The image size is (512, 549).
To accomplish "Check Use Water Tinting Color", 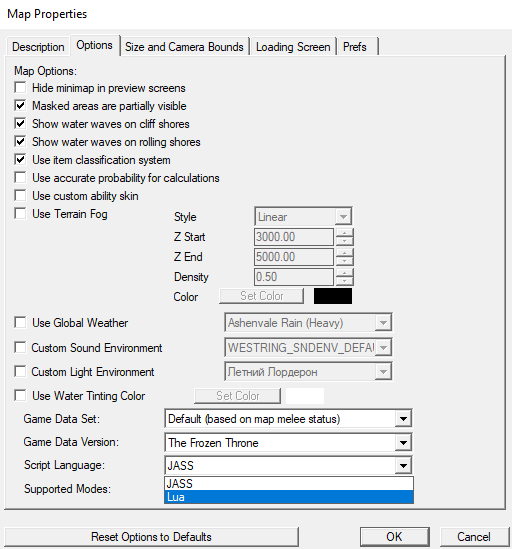I will click(20, 396).
